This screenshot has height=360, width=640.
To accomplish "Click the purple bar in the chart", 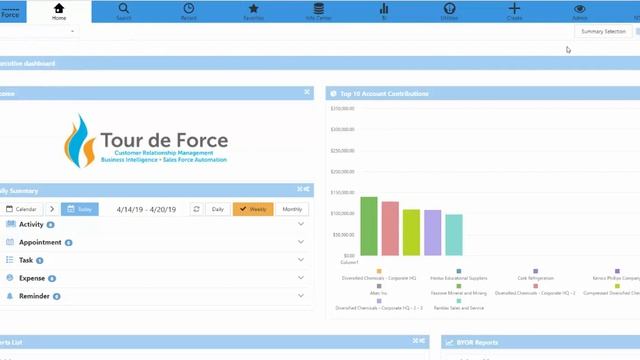I will click(433, 233).
